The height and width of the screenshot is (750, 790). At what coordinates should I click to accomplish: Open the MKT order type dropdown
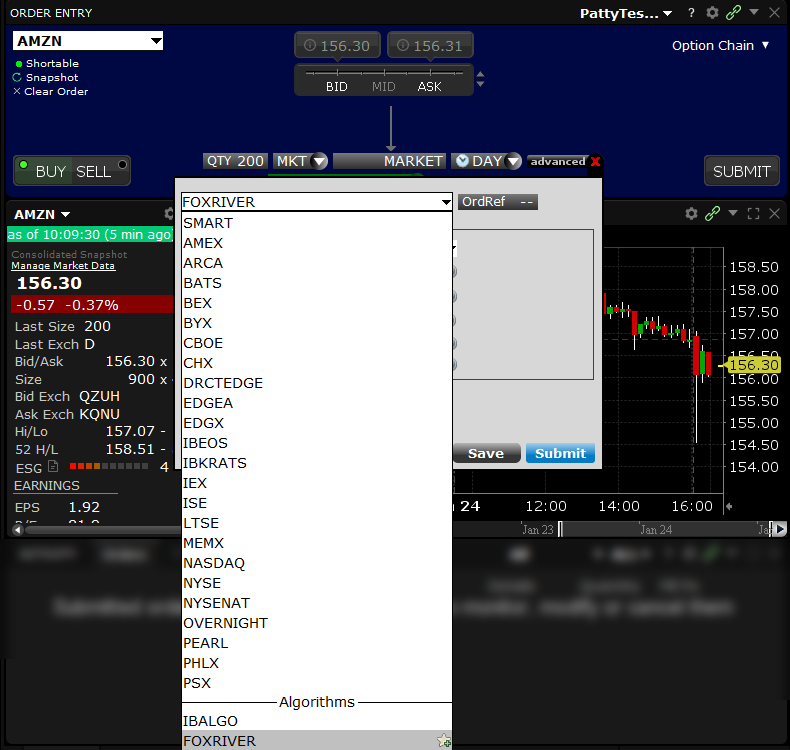pos(318,161)
